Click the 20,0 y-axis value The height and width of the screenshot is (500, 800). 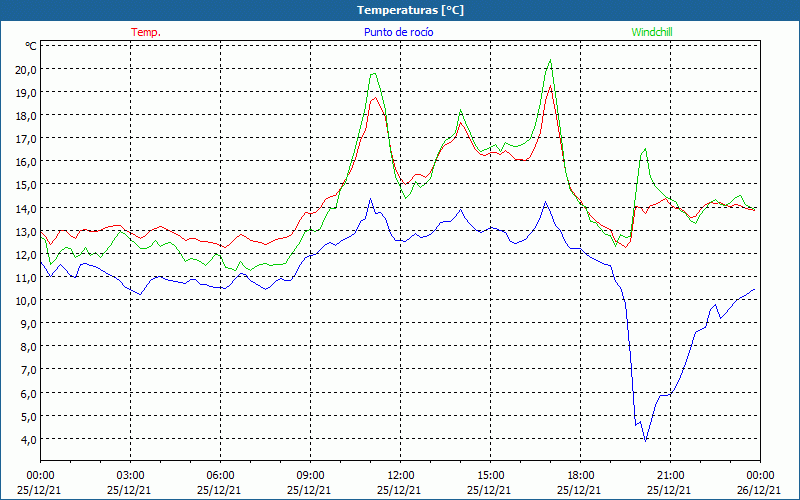(x=26, y=69)
